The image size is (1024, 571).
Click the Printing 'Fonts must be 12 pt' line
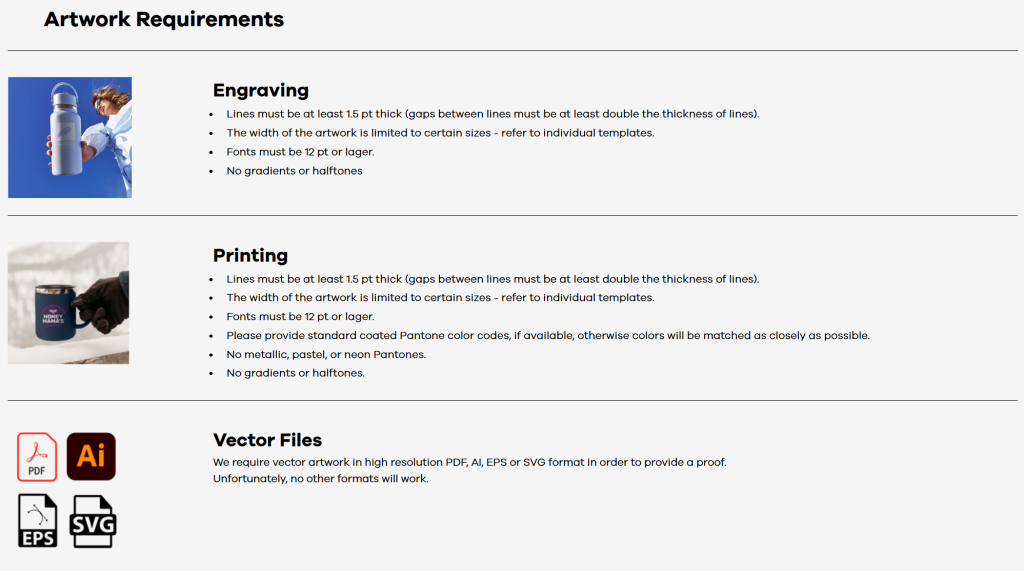300,317
